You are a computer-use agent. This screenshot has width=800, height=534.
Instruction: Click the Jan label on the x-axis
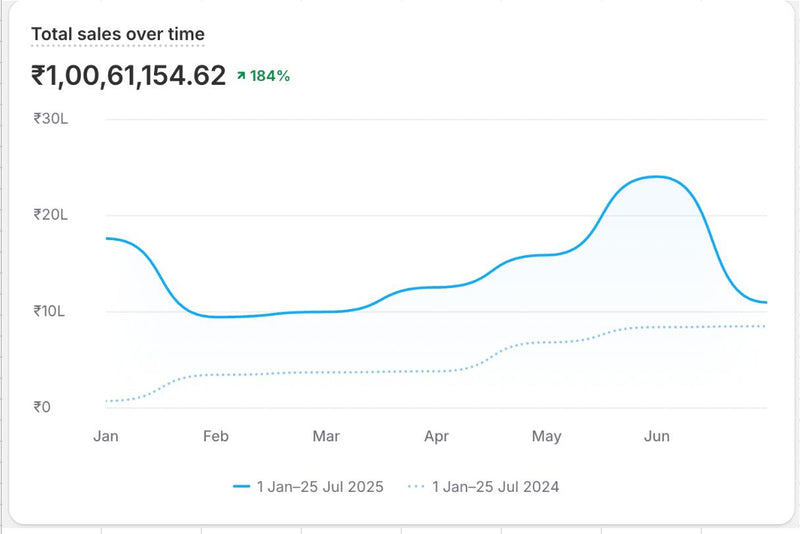pos(105,436)
